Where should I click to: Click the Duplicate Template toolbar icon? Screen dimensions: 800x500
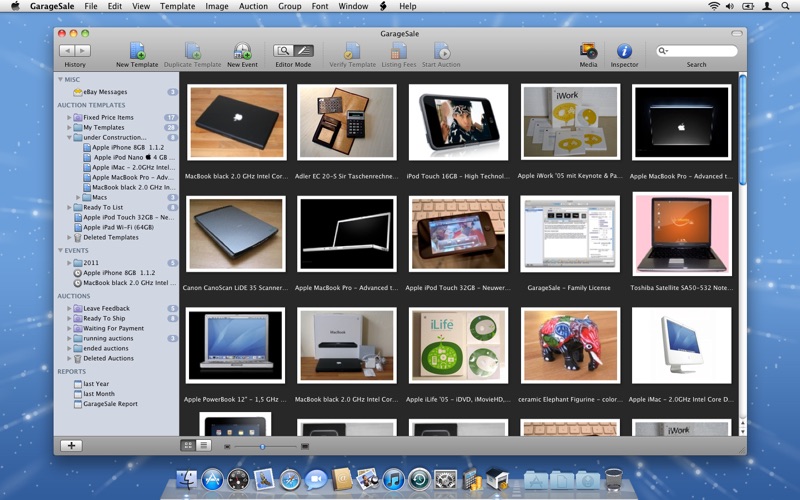(x=192, y=51)
